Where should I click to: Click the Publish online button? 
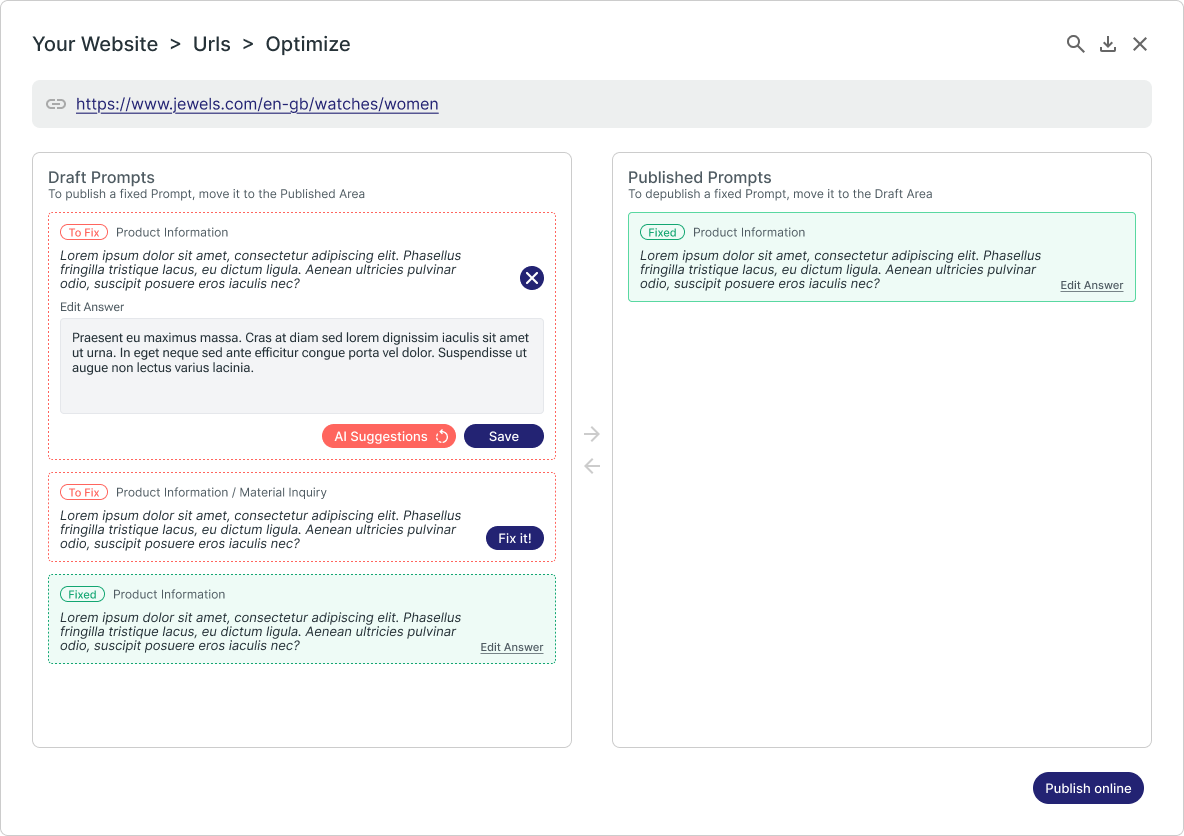click(x=1088, y=788)
